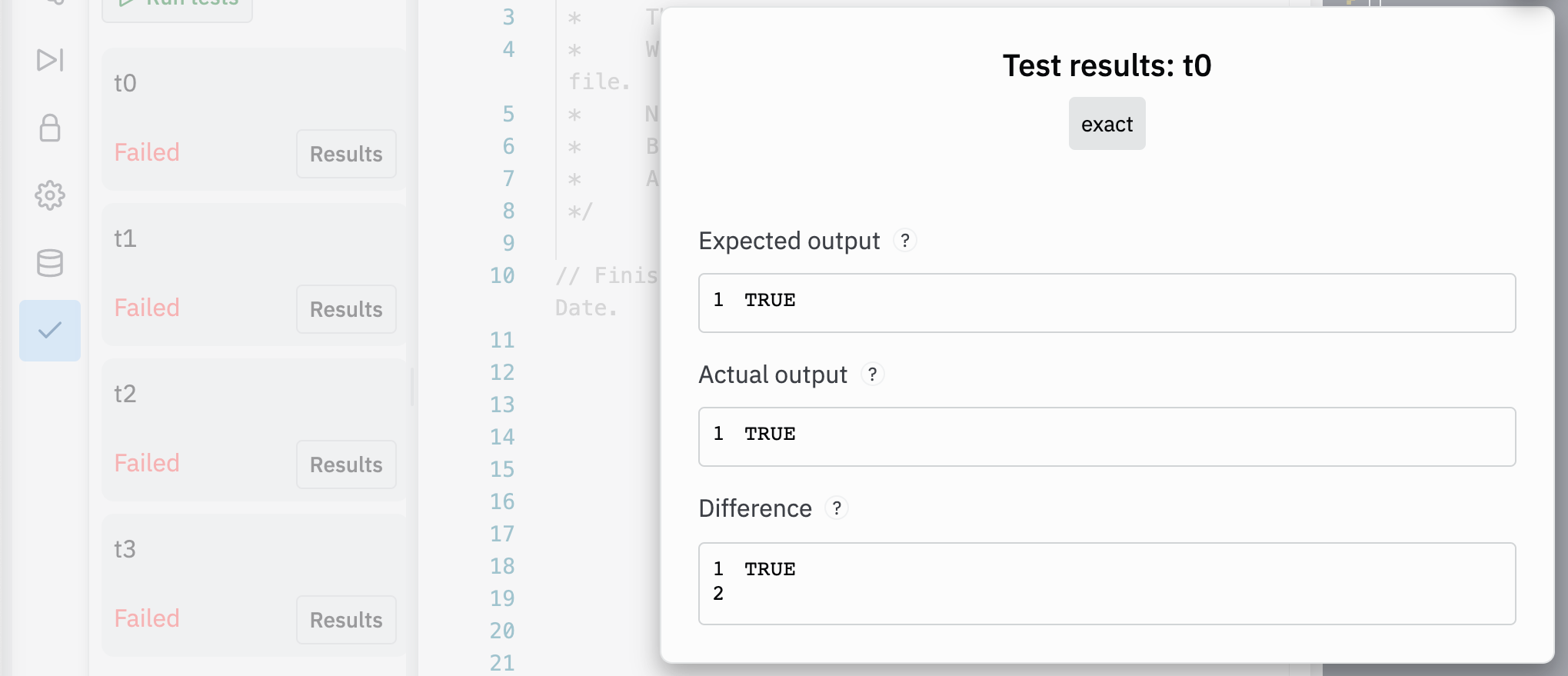This screenshot has width=1568, height=676.
Task: Open Results for test t1
Action: click(x=346, y=309)
